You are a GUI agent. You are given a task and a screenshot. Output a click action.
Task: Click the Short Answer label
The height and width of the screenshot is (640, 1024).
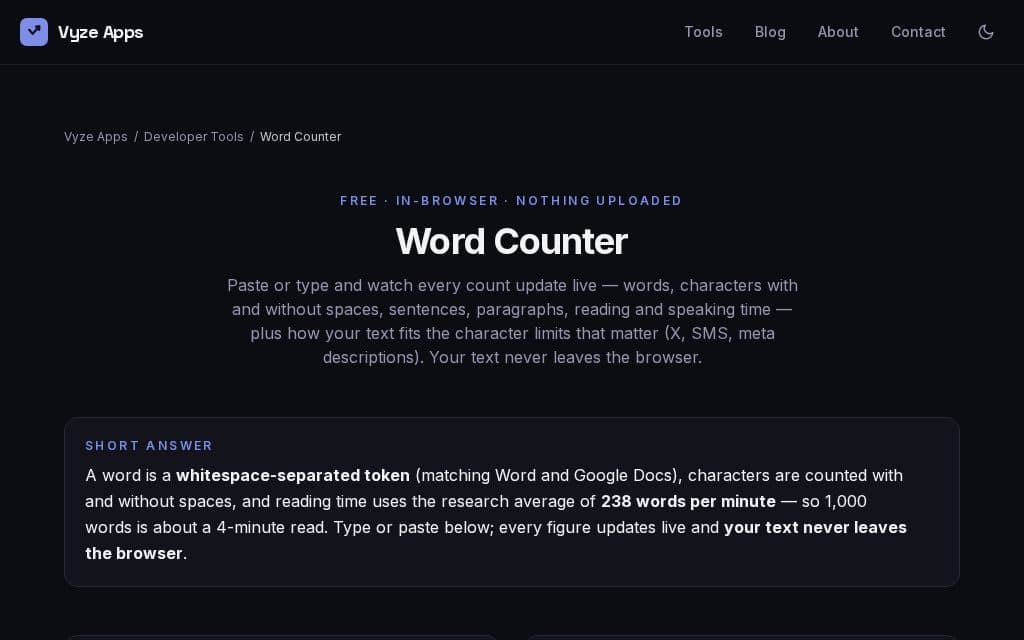pyautogui.click(x=149, y=445)
